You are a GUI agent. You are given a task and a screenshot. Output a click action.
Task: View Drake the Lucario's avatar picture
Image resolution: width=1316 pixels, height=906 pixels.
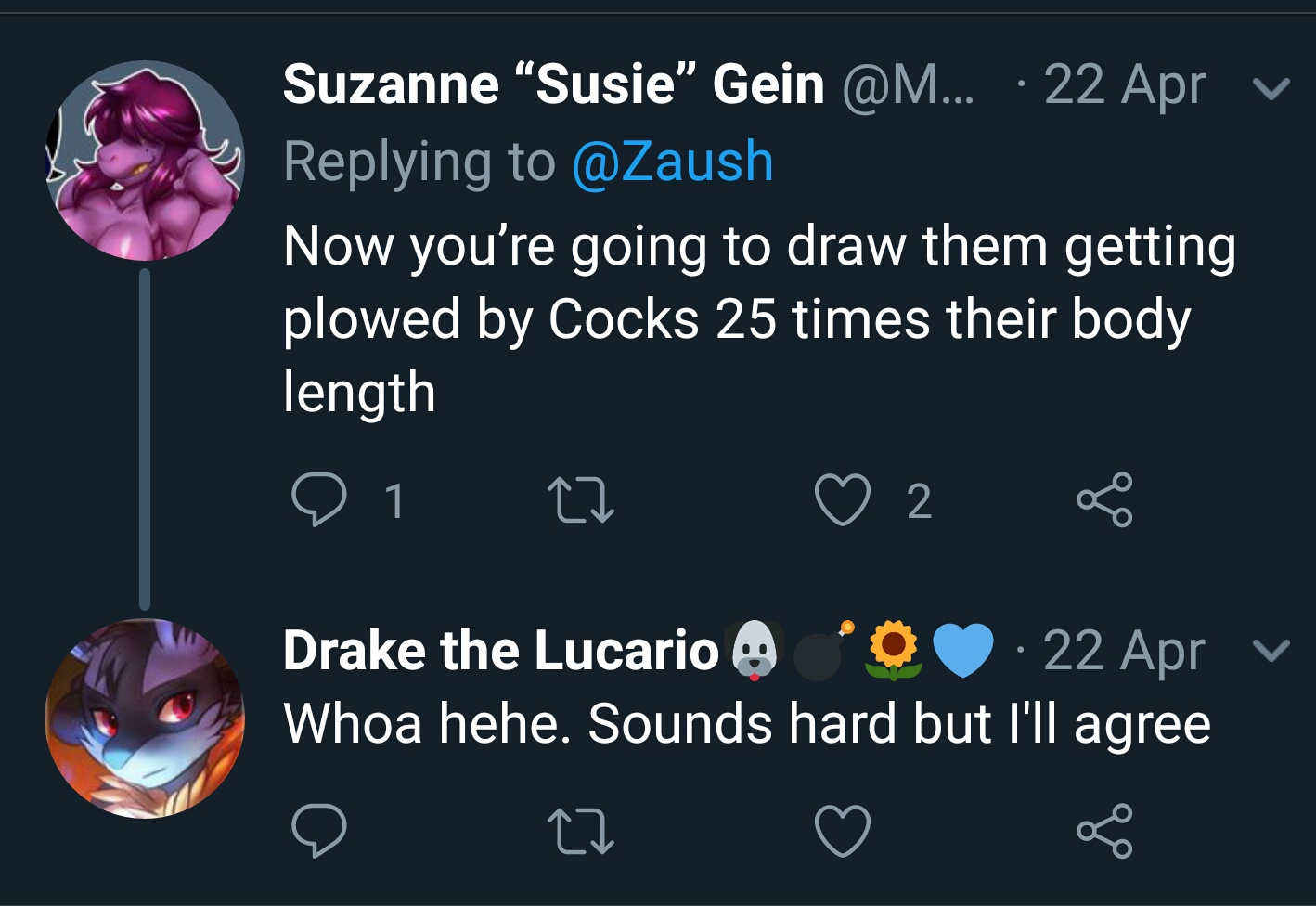145,718
